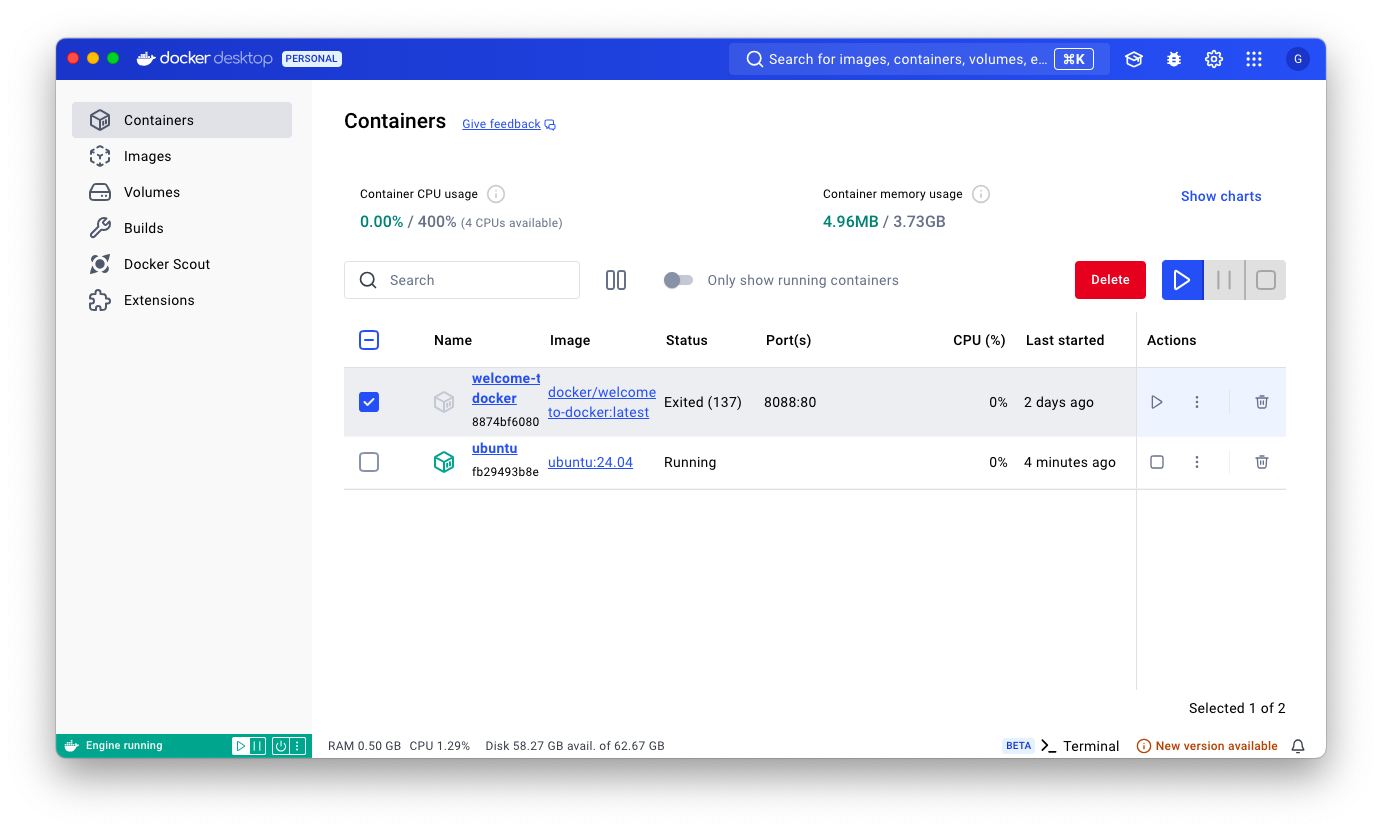The image size is (1382, 832).
Task: Delete the ubuntu container trash icon
Action: coord(1262,462)
